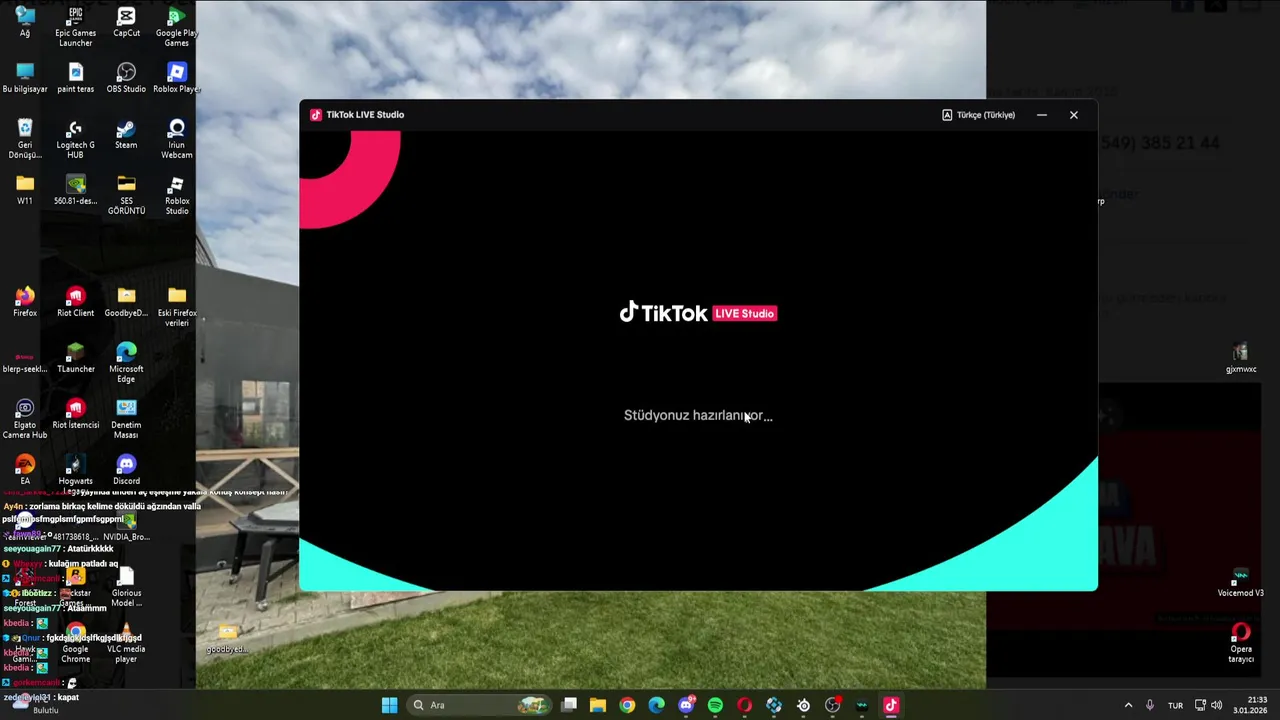Image resolution: width=1280 pixels, height=720 pixels.
Task: Close the TikTok LIVE Studio window
Action: coord(1074,115)
